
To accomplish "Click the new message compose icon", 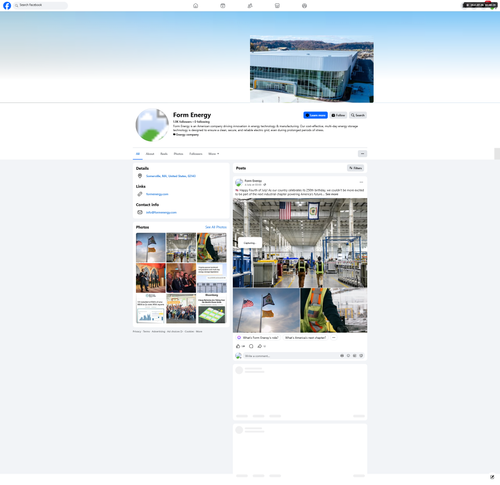I will 492,477.
